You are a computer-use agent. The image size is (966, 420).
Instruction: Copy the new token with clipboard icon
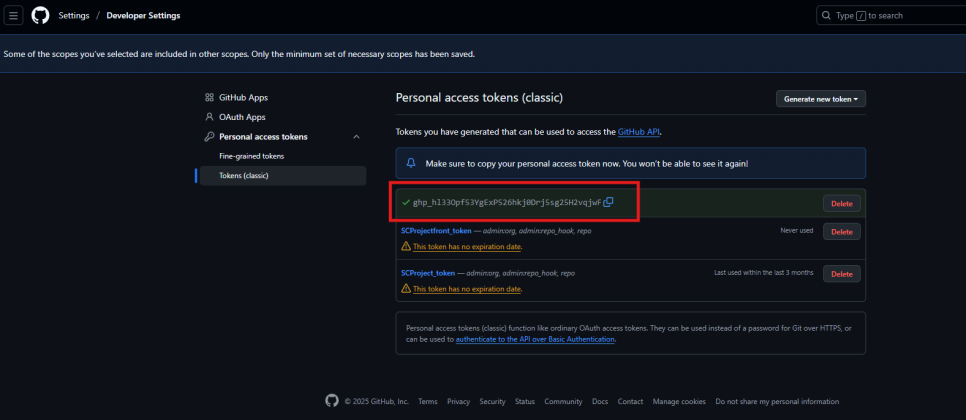tap(608, 202)
